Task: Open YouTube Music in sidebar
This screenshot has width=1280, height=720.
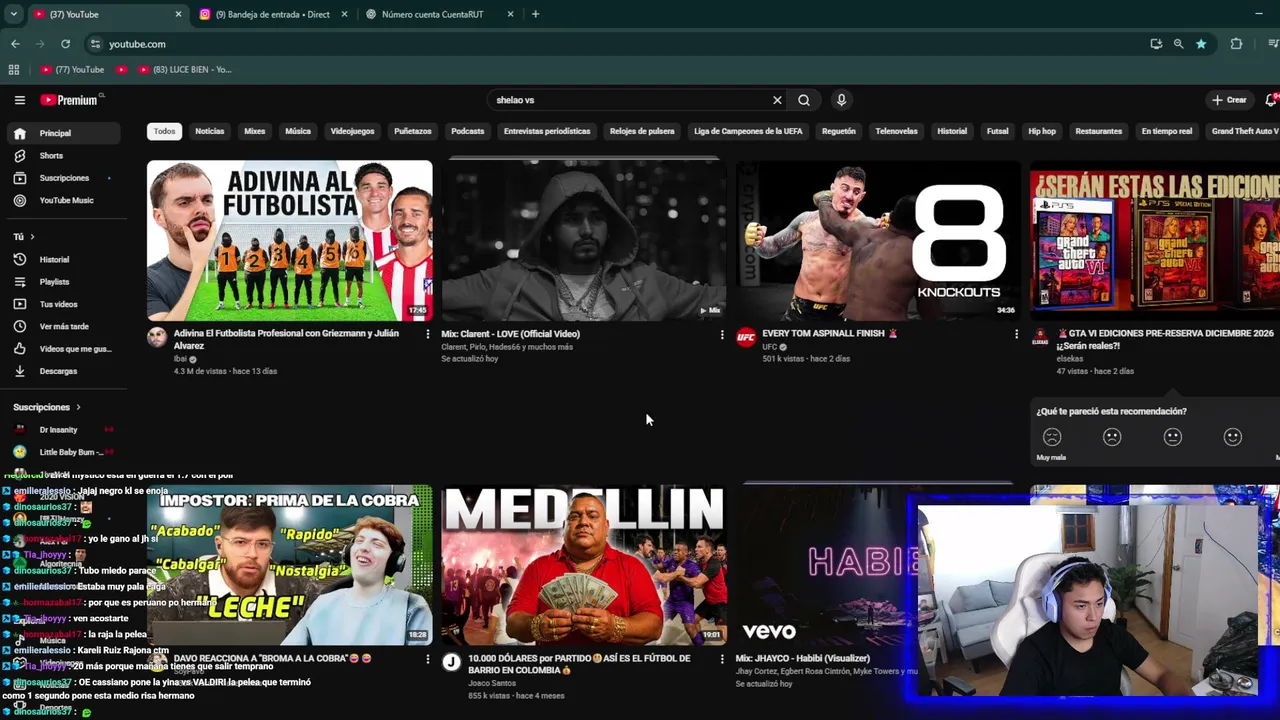Action: coord(63,200)
